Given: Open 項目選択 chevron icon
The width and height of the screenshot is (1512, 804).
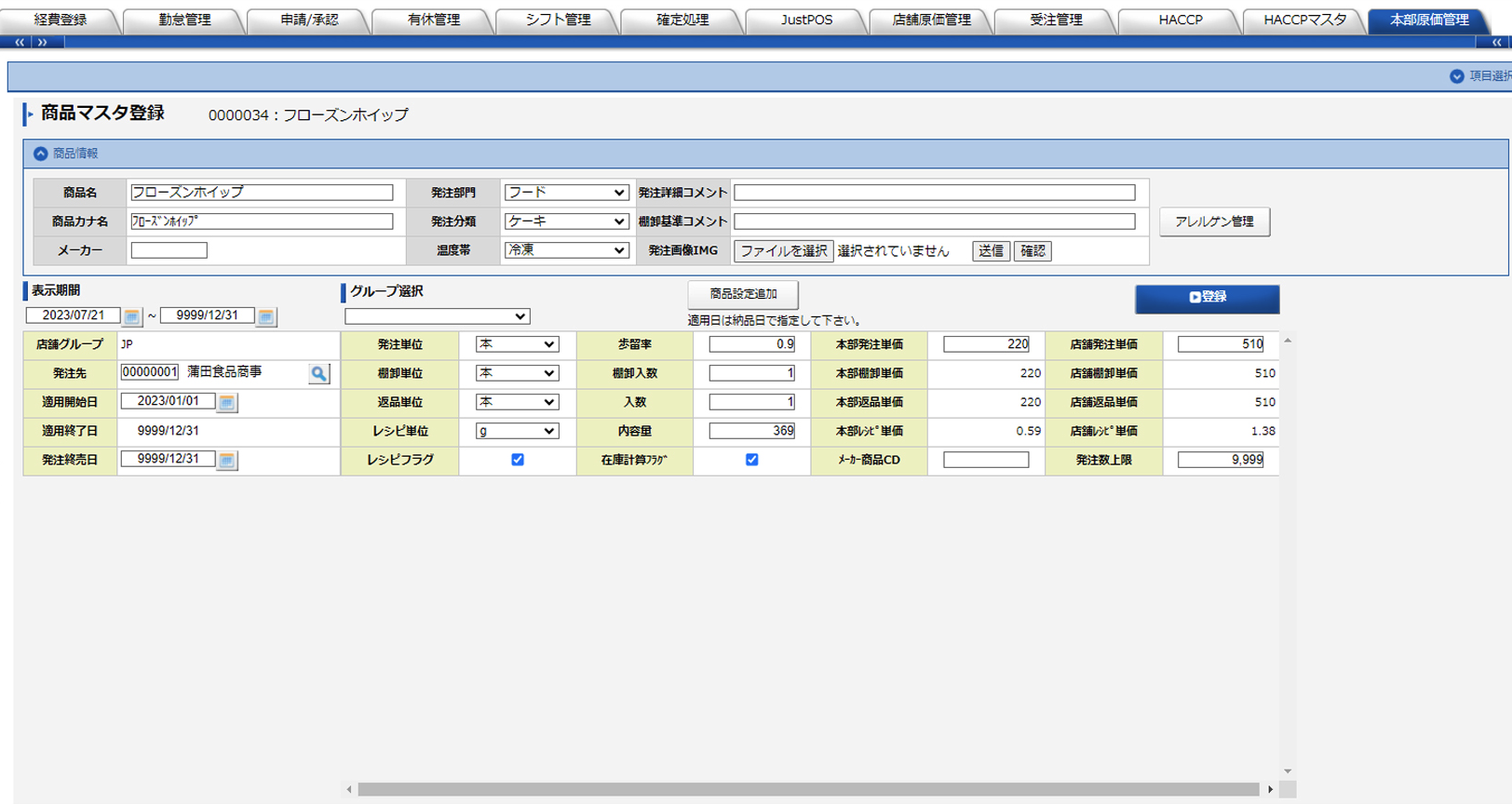Looking at the screenshot, I should tap(1457, 76).
